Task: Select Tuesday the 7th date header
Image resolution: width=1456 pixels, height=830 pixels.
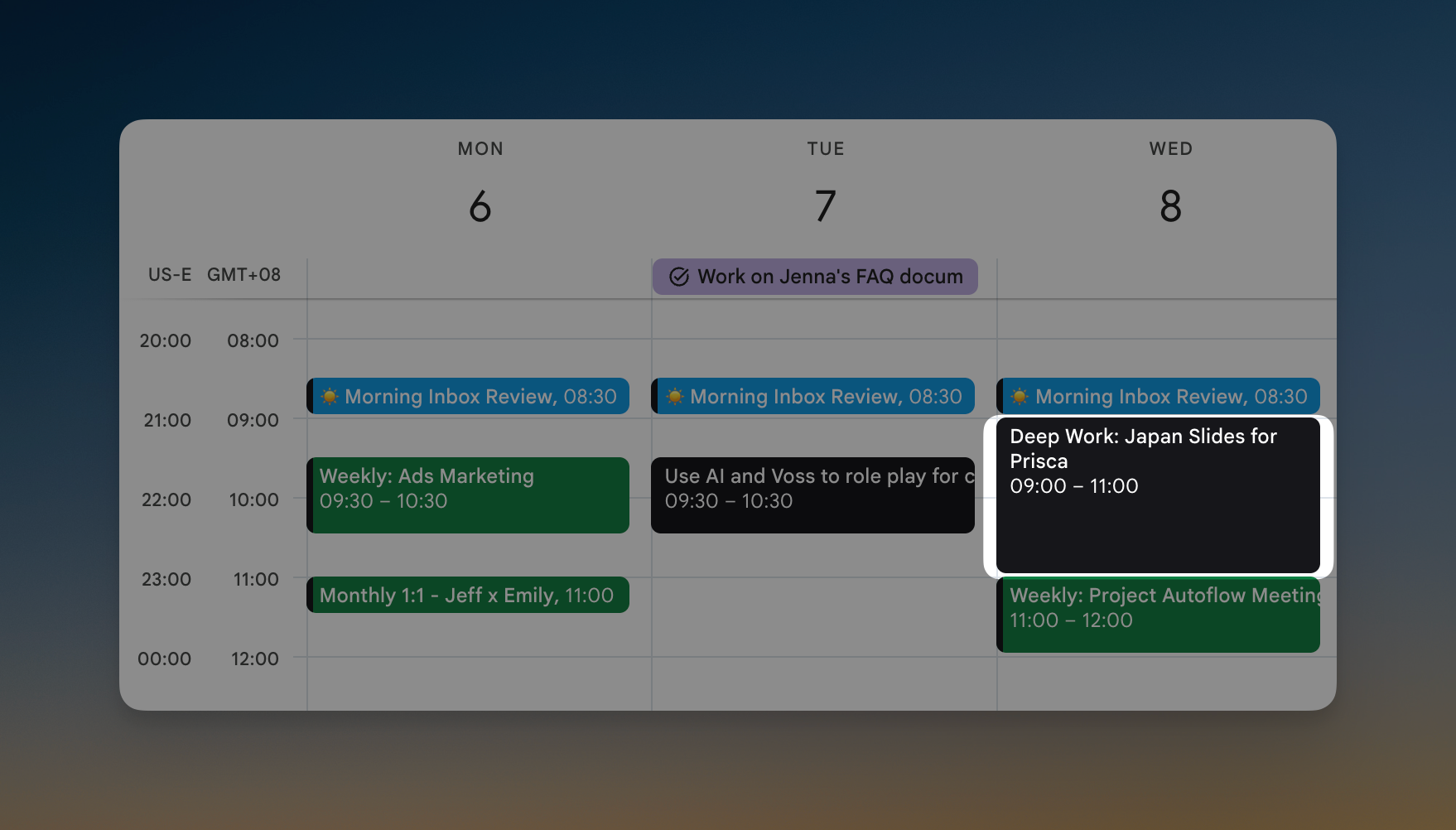Action: [826, 205]
